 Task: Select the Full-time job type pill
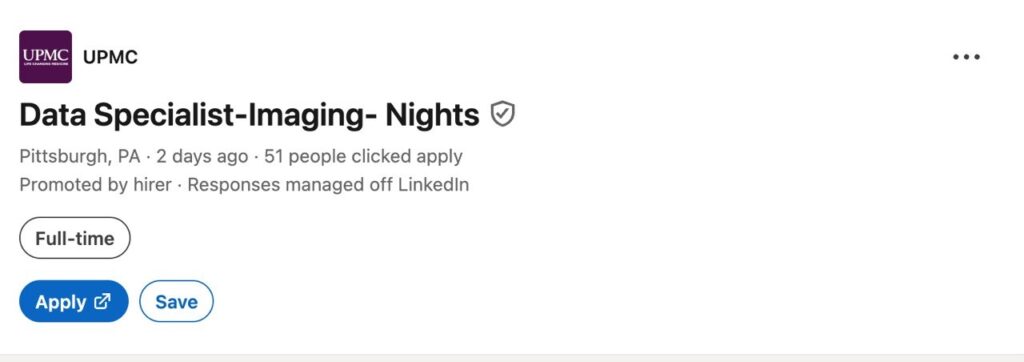tap(75, 239)
